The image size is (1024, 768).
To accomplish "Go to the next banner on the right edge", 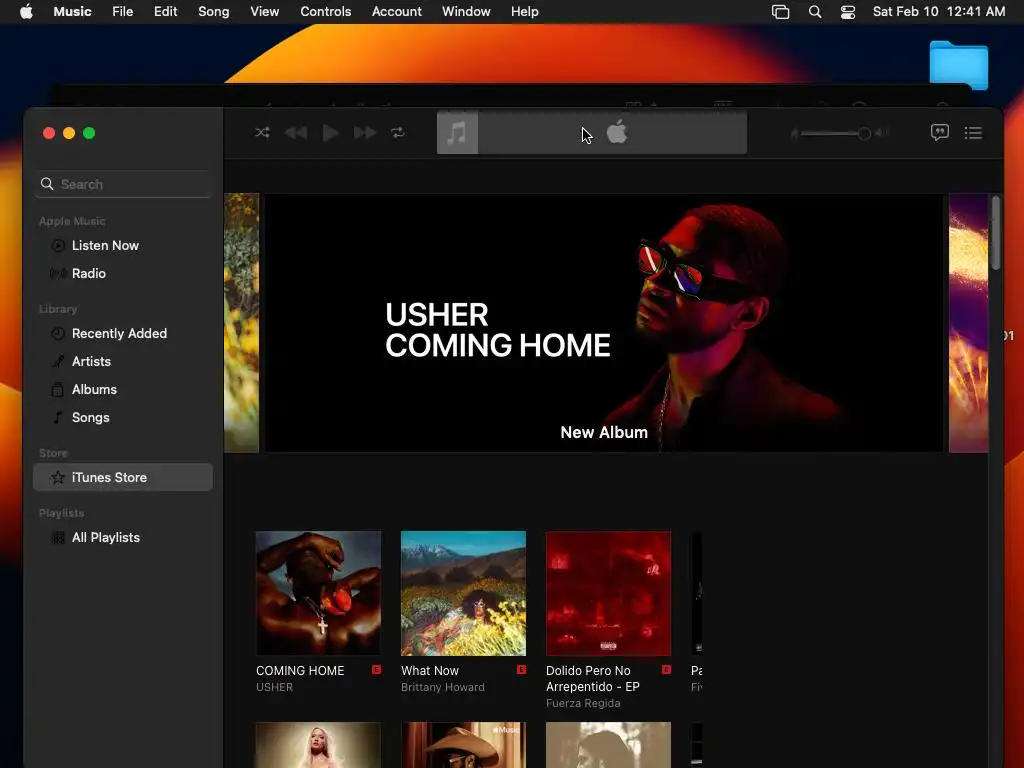I will [968, 323].
